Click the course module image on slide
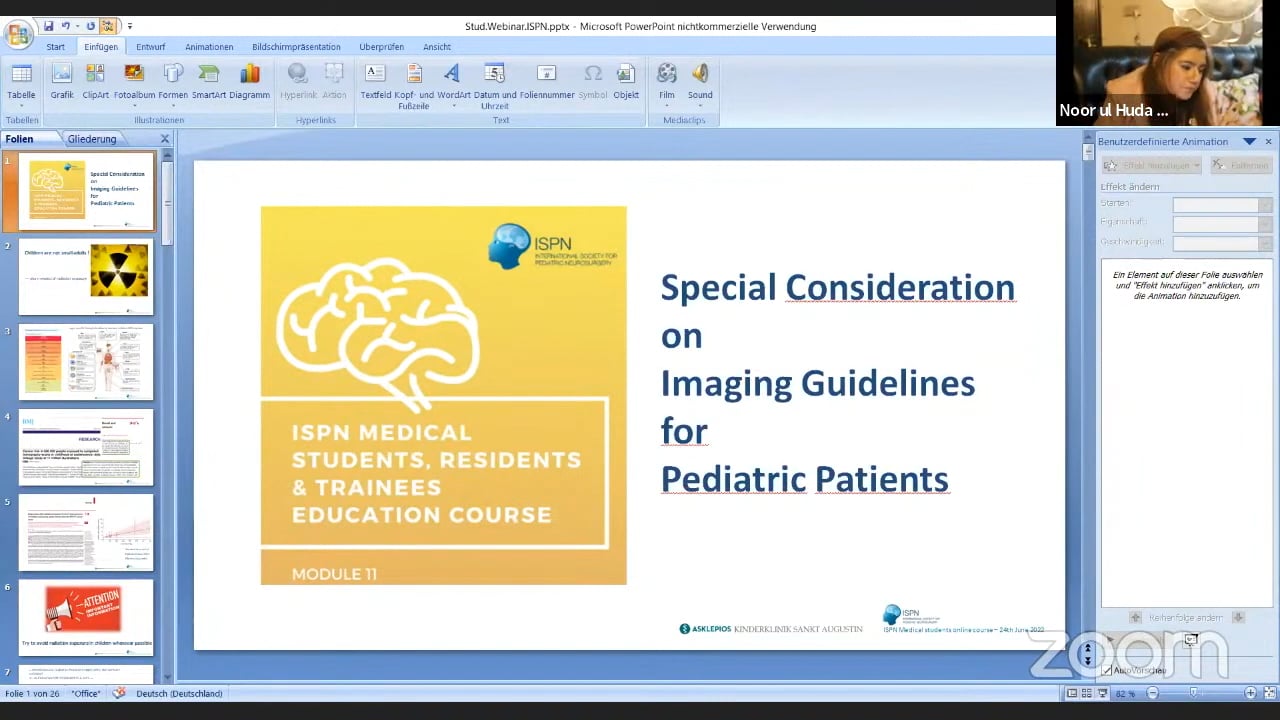Image resolution: width=1280 pixels, height=720 pixels. tap(443, 395)
